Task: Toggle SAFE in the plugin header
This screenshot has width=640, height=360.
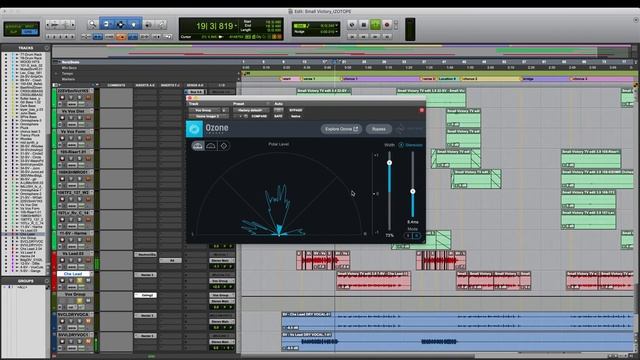Action: [x=278, y=116]
